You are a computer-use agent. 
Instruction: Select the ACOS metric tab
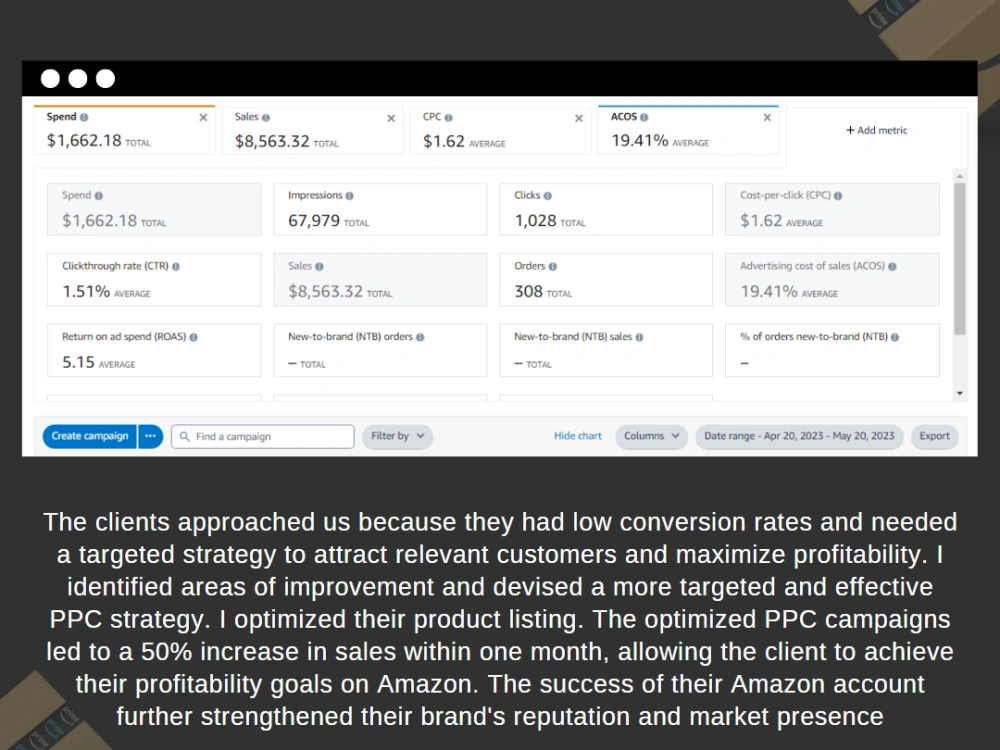pos(688,131)
